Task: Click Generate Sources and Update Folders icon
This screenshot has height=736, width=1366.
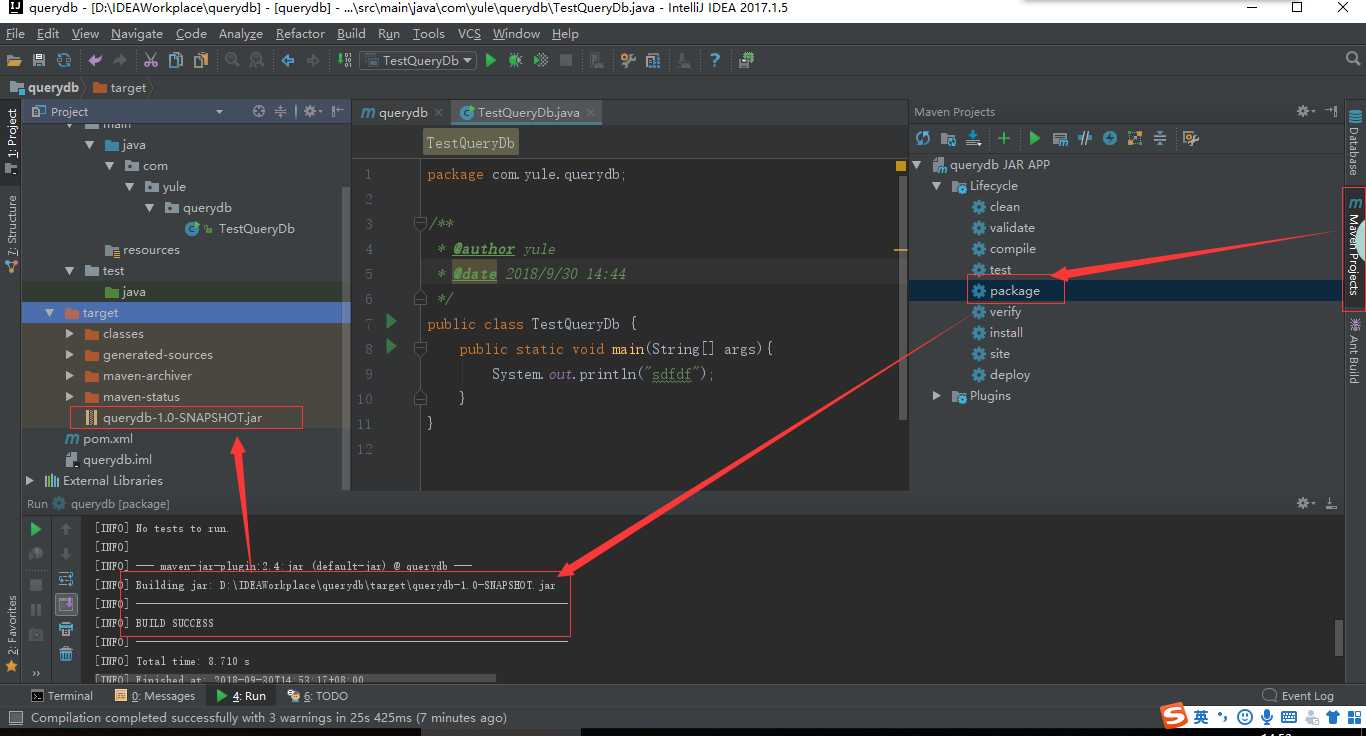Action: pyautogui.click(x=948, y=138)
